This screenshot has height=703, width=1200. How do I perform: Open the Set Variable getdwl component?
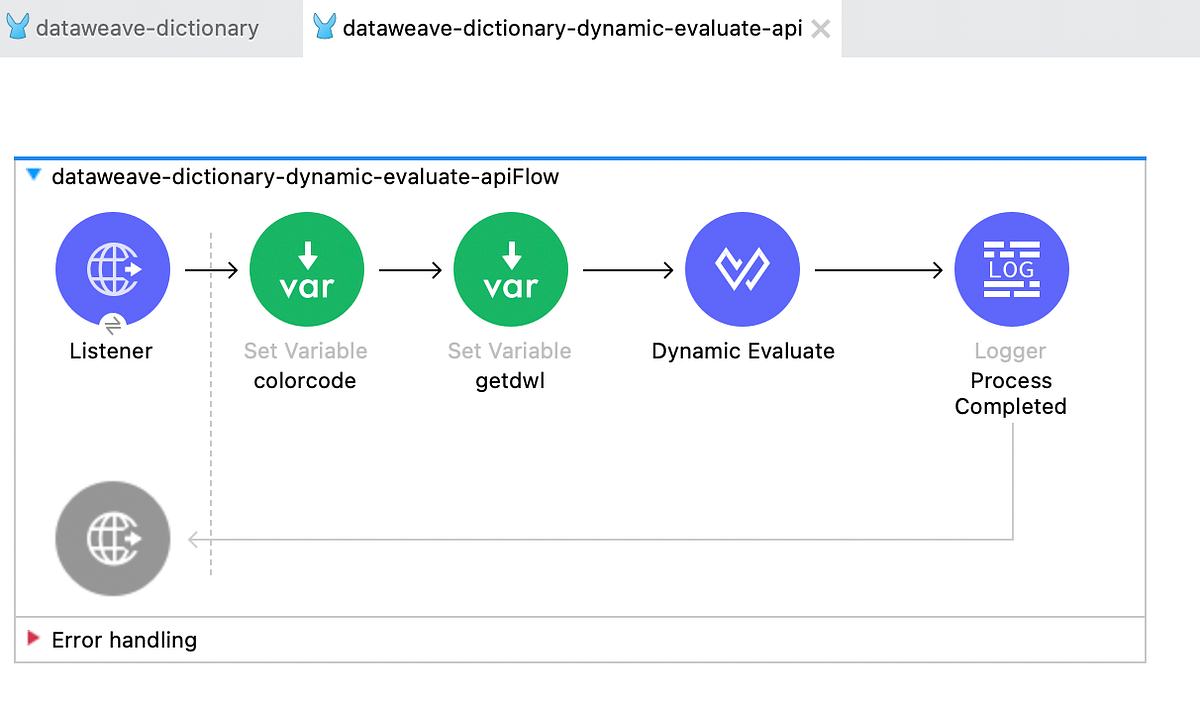(x=510, y=268)
